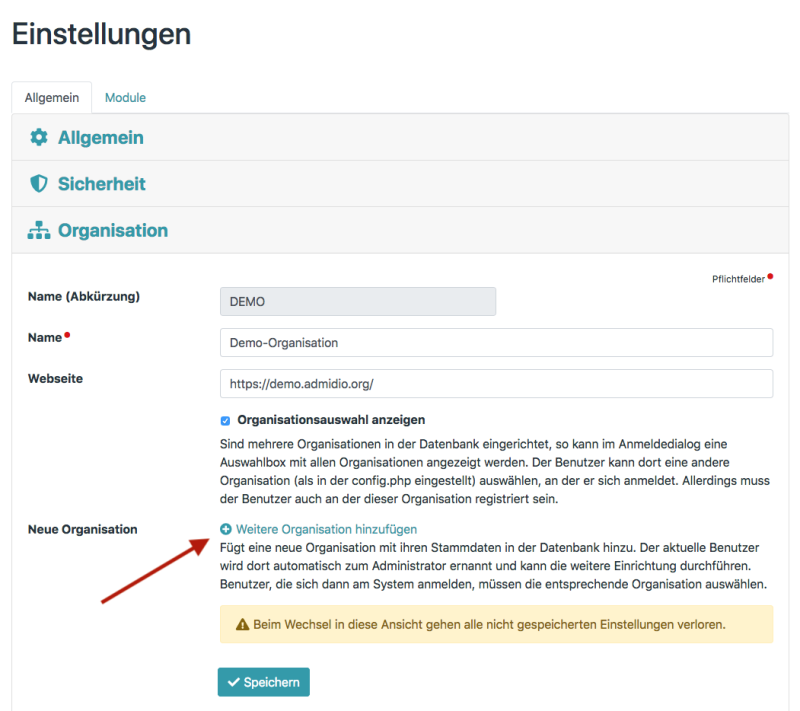This screenshot has width=800, height=711.
Task: Save changes with the Speichern button
Action: click(263, 681)
